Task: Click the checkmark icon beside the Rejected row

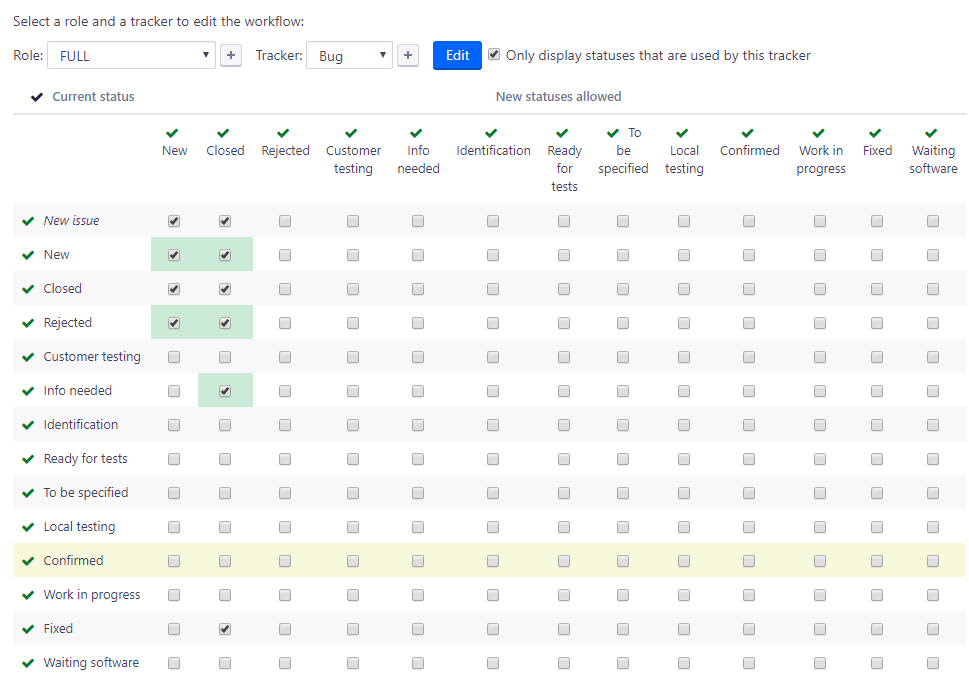Action: coord(28,323)
